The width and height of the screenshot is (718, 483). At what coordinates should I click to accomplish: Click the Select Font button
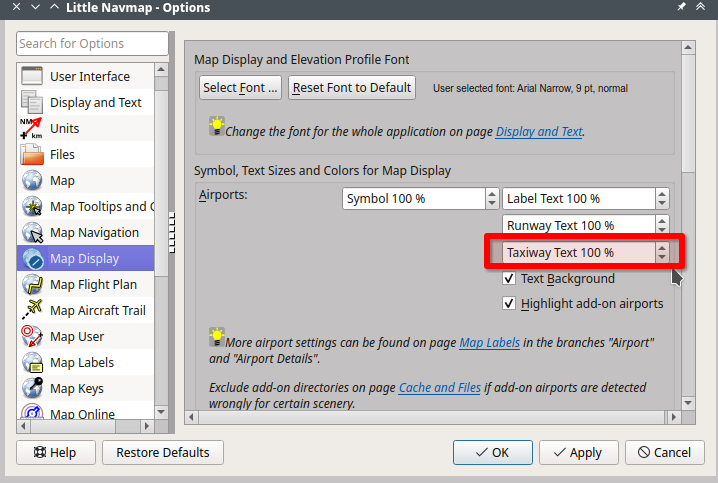click(x=240, y=87)
